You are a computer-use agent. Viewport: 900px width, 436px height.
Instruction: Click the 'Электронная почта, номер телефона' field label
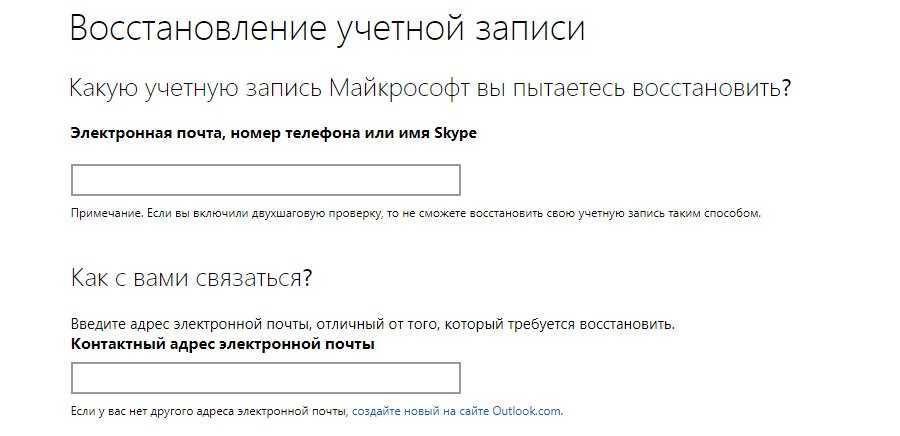[x=273, y=132]
